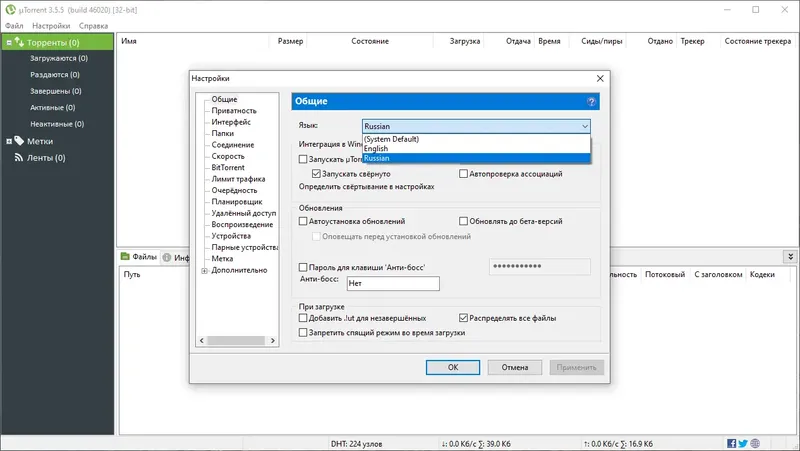Toggle 'Пароль для клавиши Анти-босс' checkbox

(x=303, y=267)
